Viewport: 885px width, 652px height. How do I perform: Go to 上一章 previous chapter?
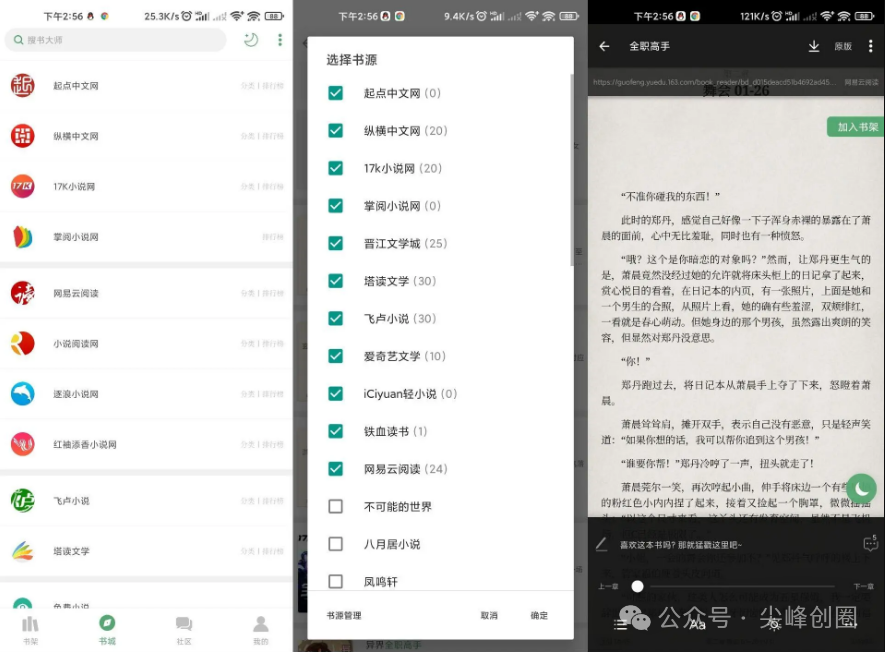click(608, 587)
